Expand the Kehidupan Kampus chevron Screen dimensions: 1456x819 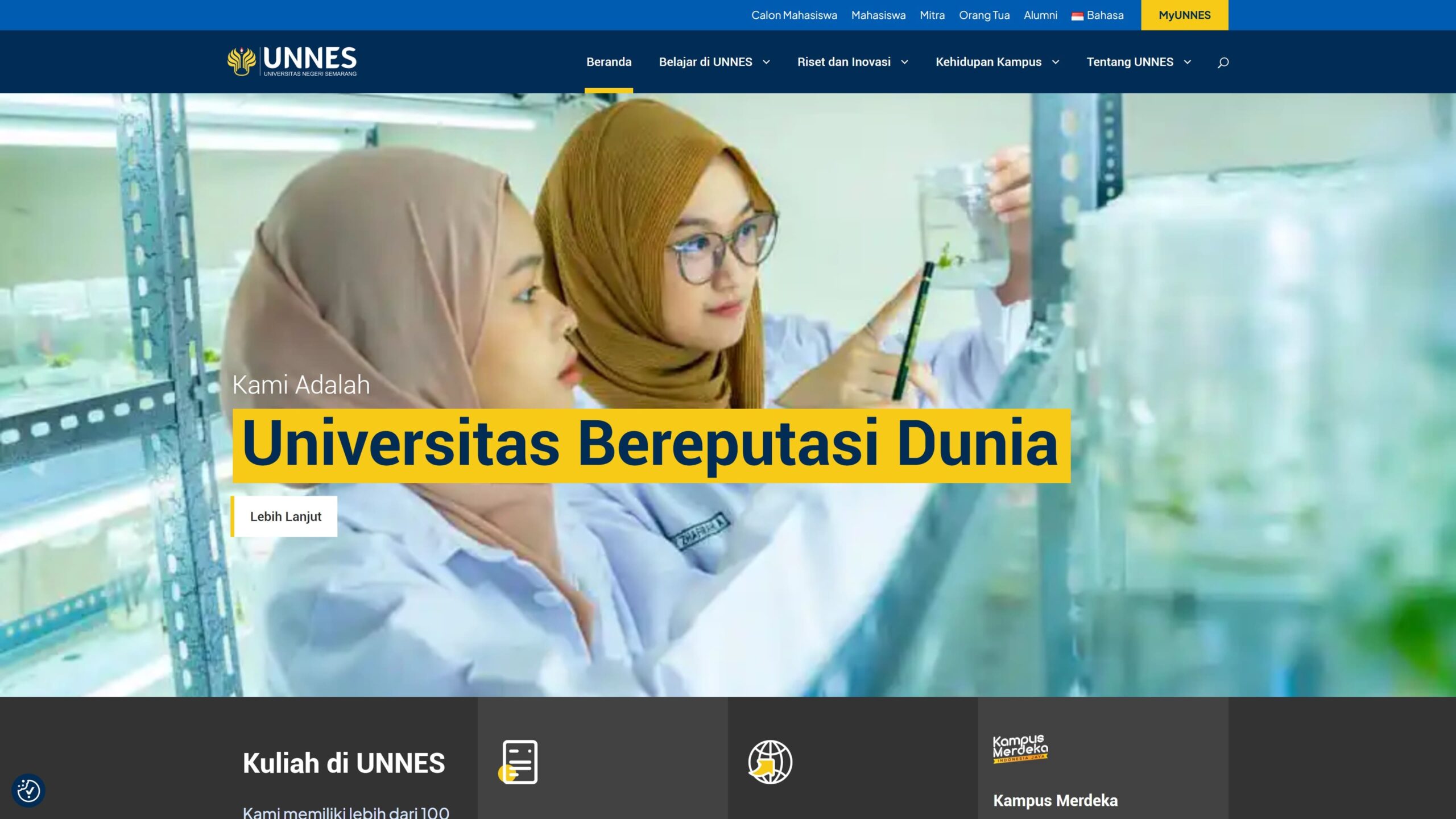(x=1056, y=62)
